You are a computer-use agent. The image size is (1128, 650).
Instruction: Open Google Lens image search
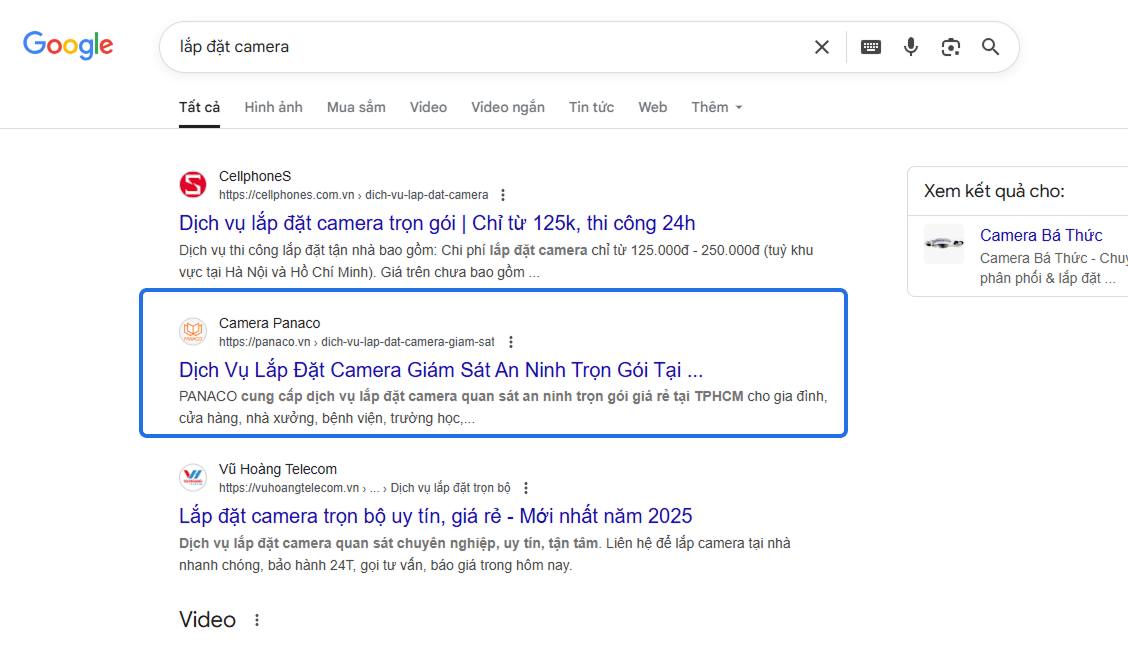[950, 47]
